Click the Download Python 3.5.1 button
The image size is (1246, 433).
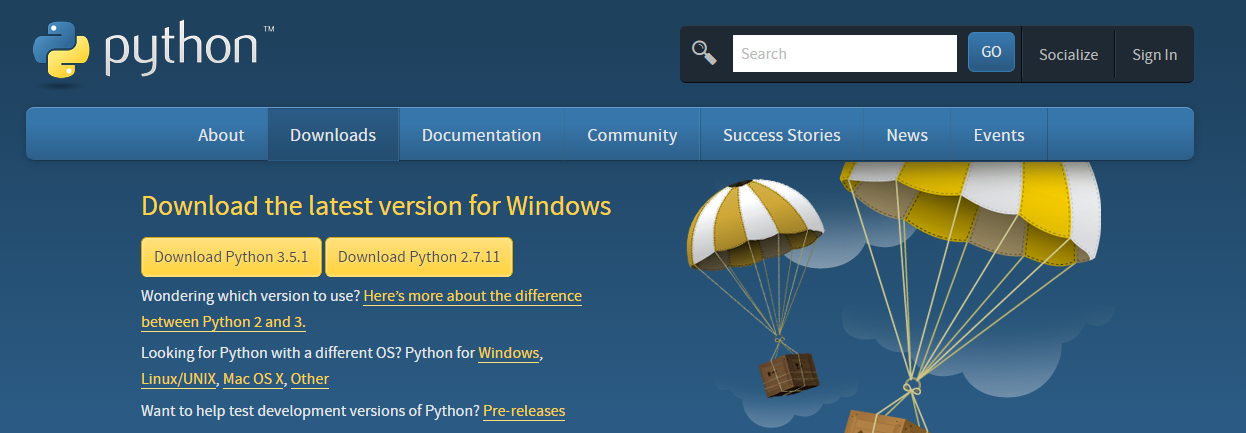point(231,257)
